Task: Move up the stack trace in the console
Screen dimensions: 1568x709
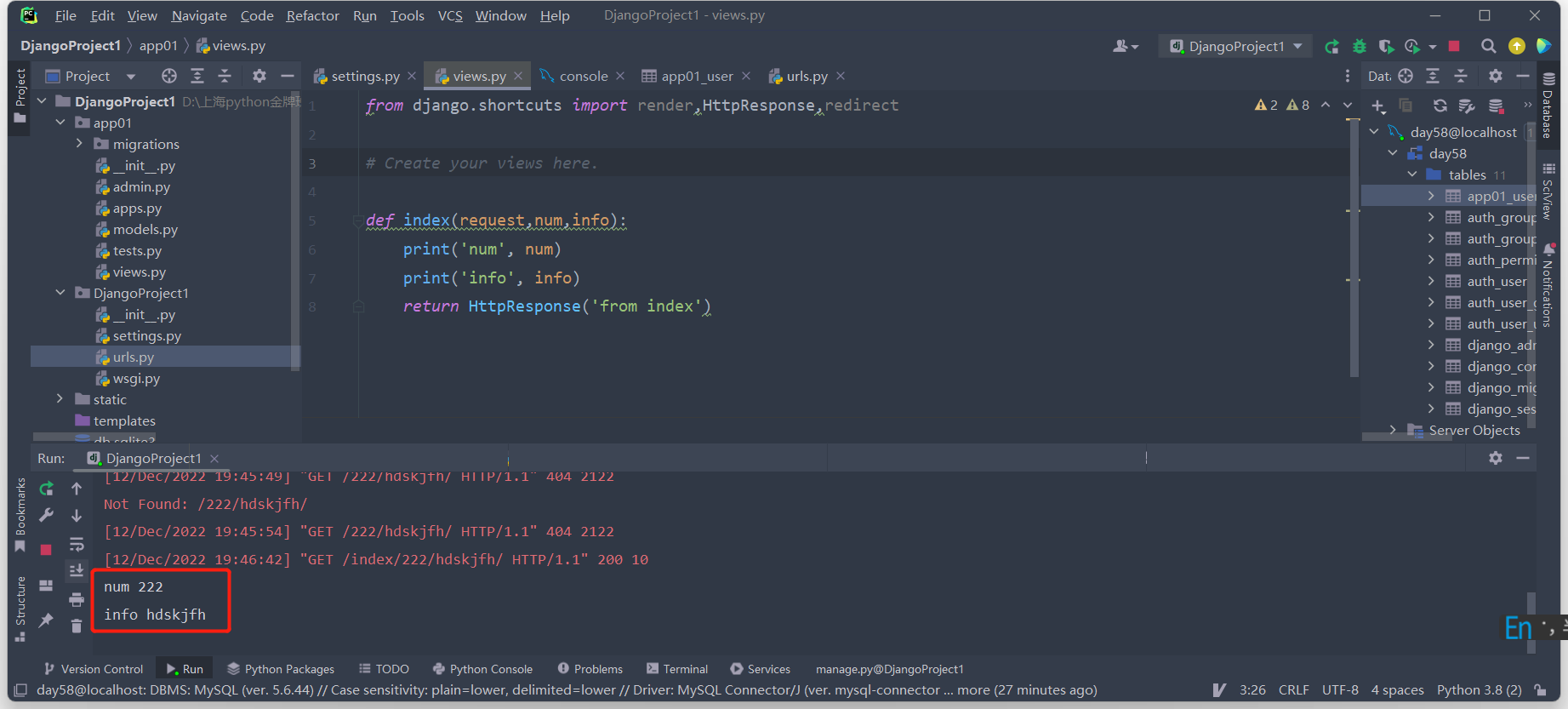Action: pos(77,489)
